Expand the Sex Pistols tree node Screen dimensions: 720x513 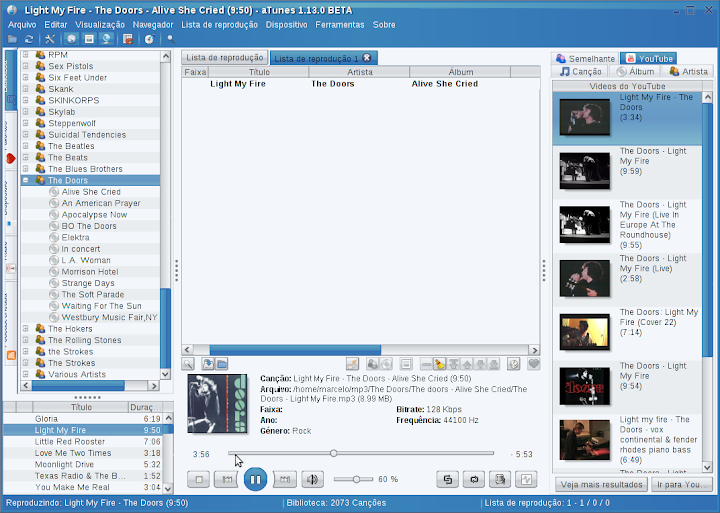point(26,66)
